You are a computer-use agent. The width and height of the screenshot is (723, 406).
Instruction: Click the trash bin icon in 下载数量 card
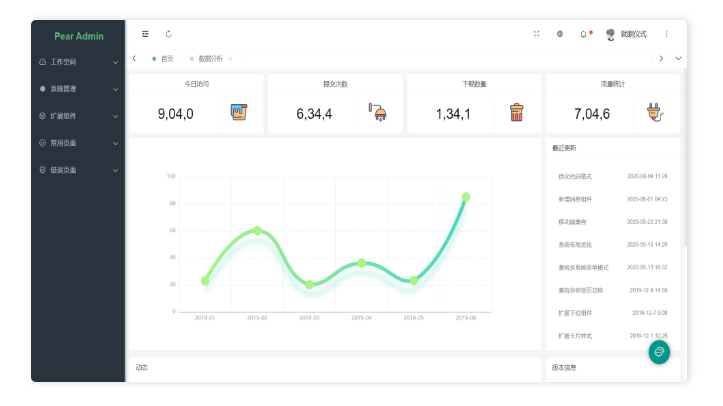516,112
